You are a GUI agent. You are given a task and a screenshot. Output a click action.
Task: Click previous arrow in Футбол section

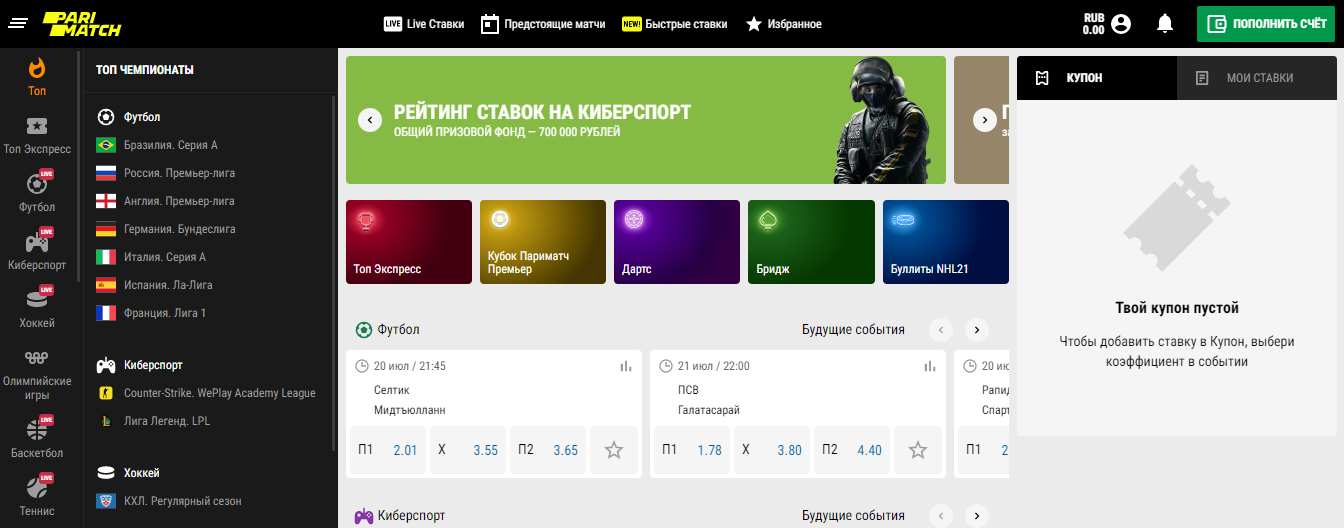click(x=941, y=330)
